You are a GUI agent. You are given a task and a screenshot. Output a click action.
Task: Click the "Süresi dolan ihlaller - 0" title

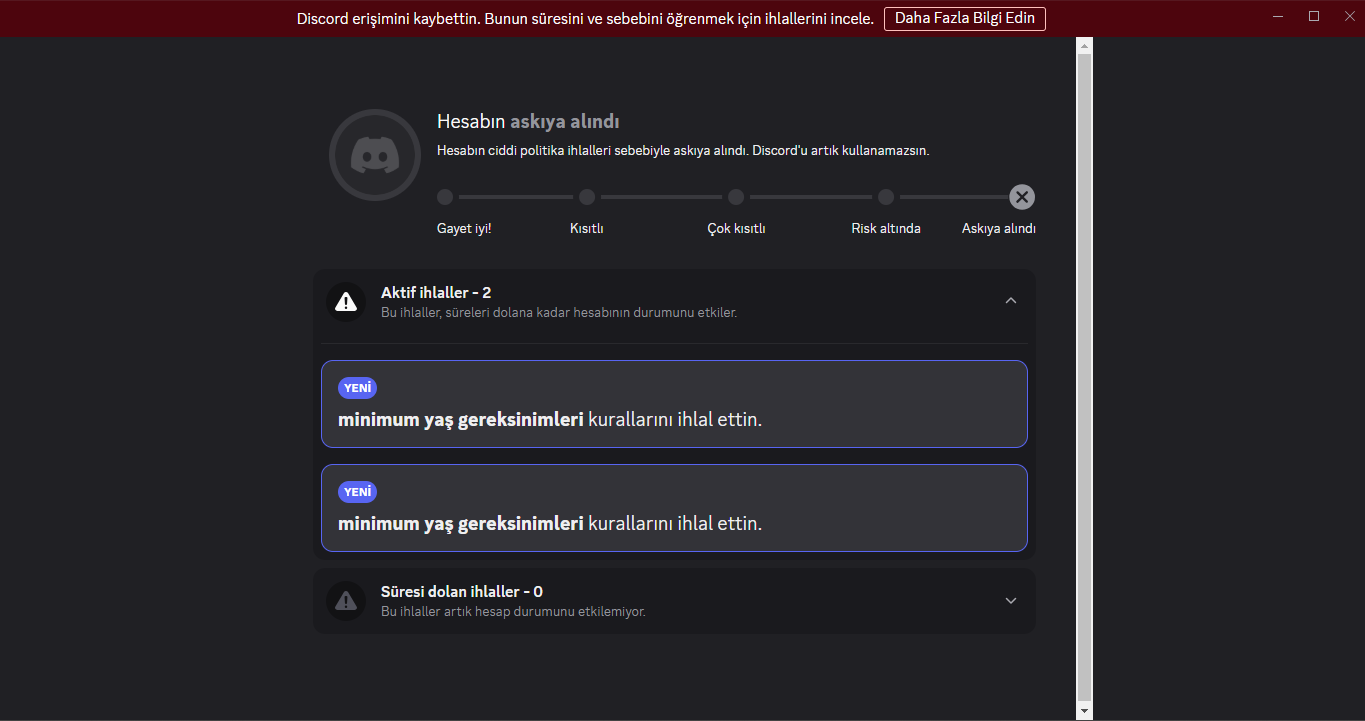coord(462,592)
